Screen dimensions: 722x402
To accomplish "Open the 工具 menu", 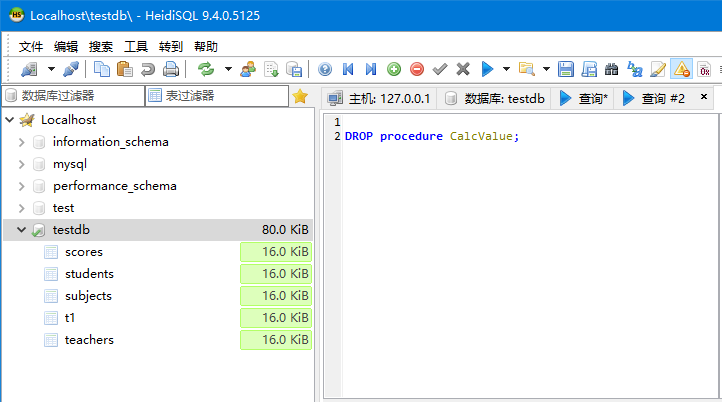I will pyautogui.click(x=136, y=47).
